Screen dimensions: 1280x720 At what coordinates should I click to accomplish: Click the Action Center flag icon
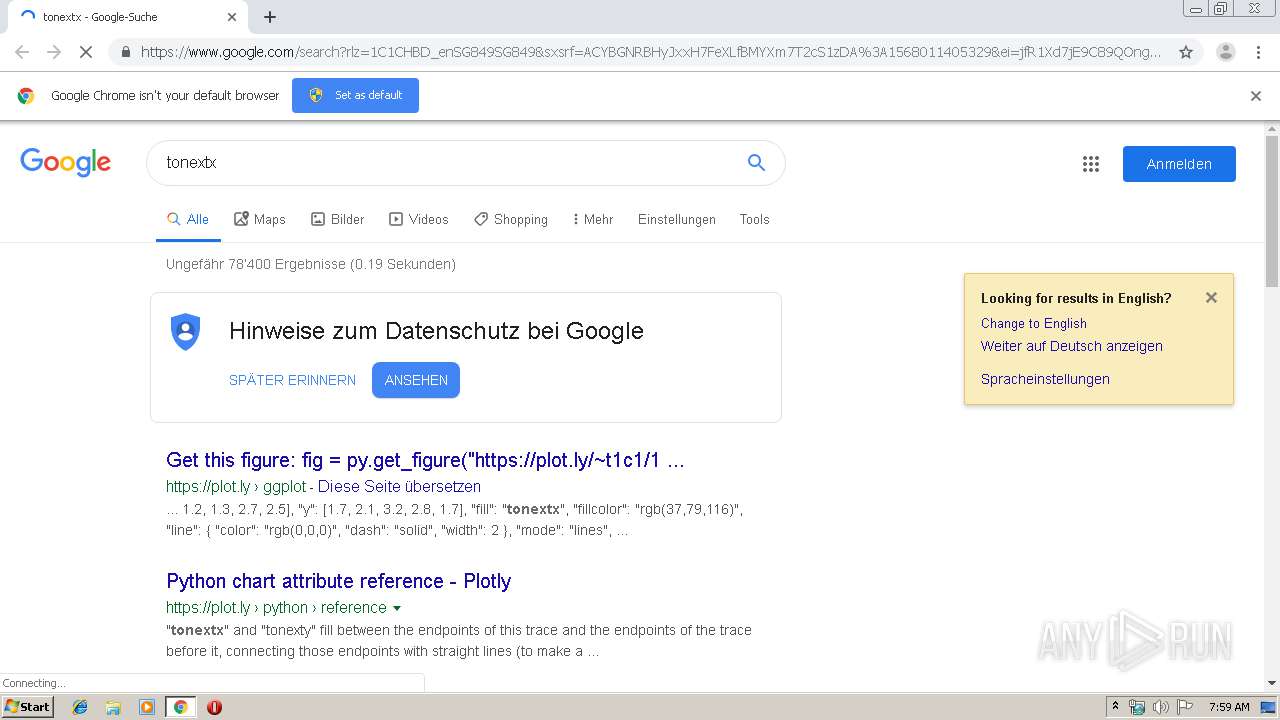(x=1185, y=707)
